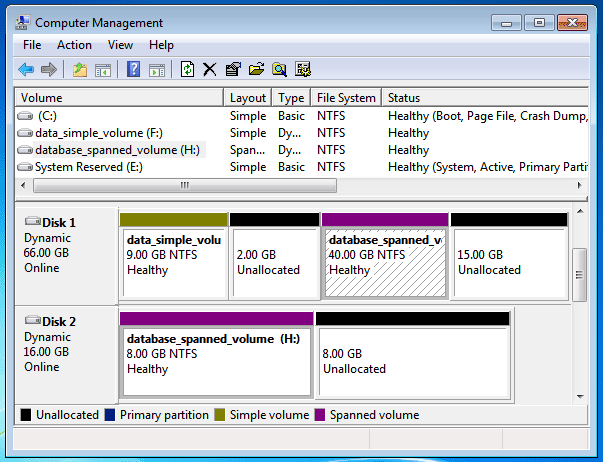The height and width of the screenshot is (462, 603).
Task: Click the blue Primary partition legend swatch
Action: point(110,415)
